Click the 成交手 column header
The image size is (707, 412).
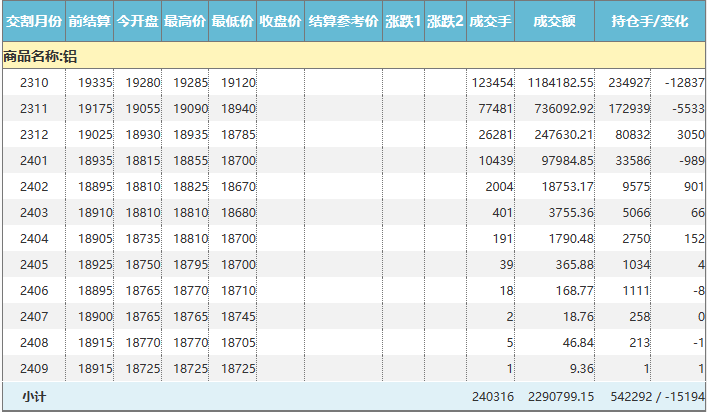click(x=491, y=21)
